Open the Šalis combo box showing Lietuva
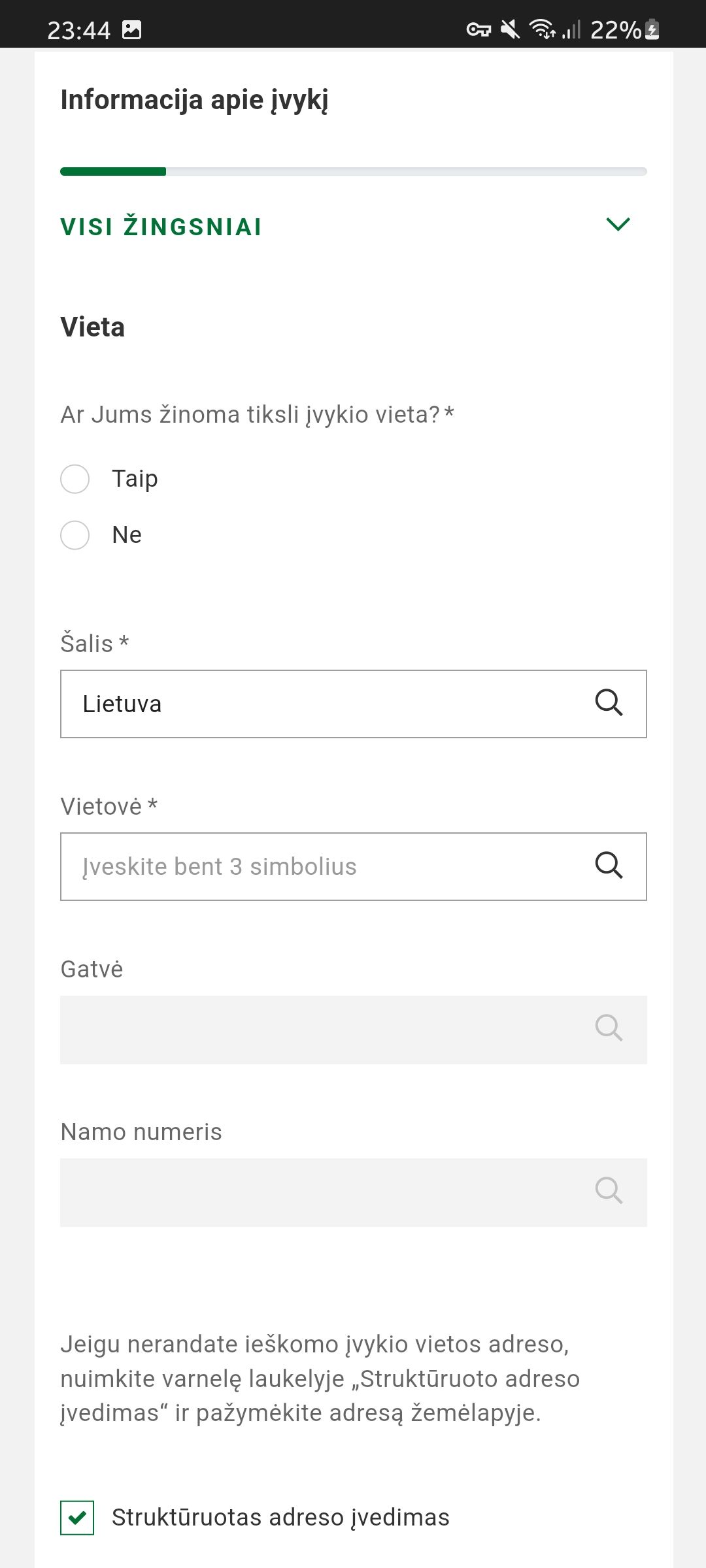Viewport: 706px width, 1568px height. click(x=327, y=704)
